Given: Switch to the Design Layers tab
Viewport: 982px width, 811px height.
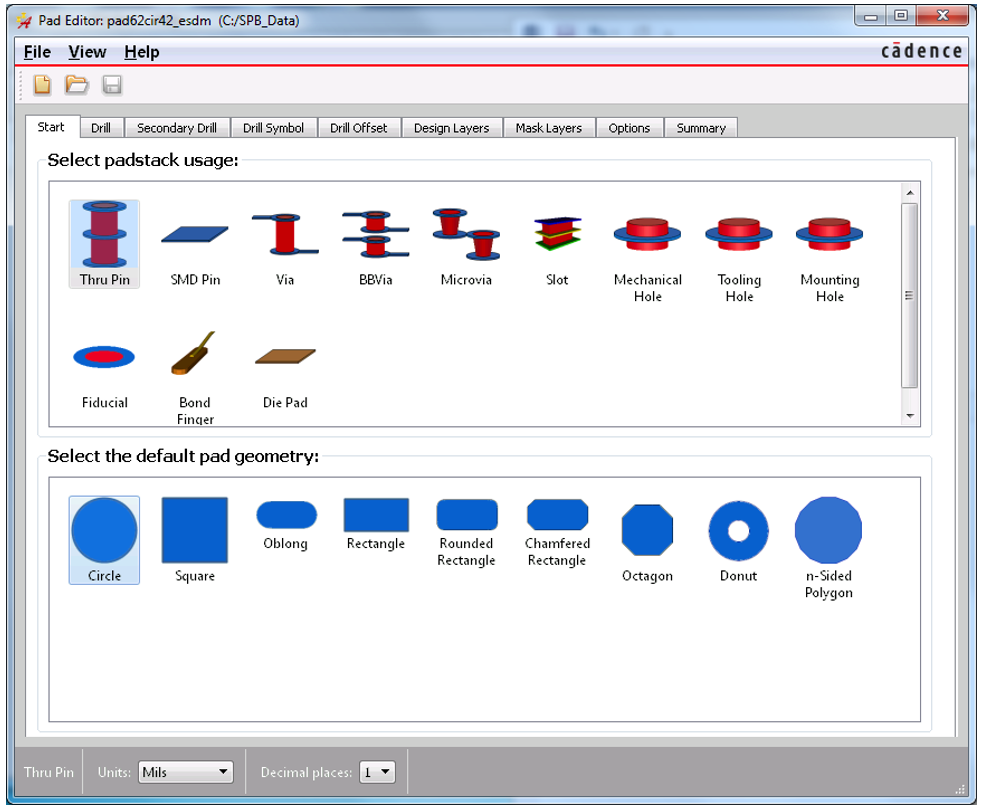Looking at the screenshot, I should tap(451, 128).
